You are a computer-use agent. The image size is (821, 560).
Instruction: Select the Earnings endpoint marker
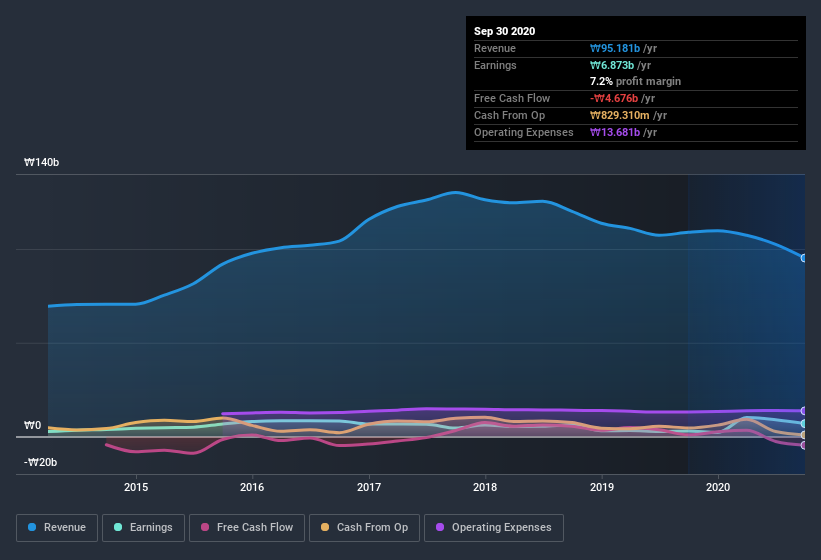(x=804, y=423)
